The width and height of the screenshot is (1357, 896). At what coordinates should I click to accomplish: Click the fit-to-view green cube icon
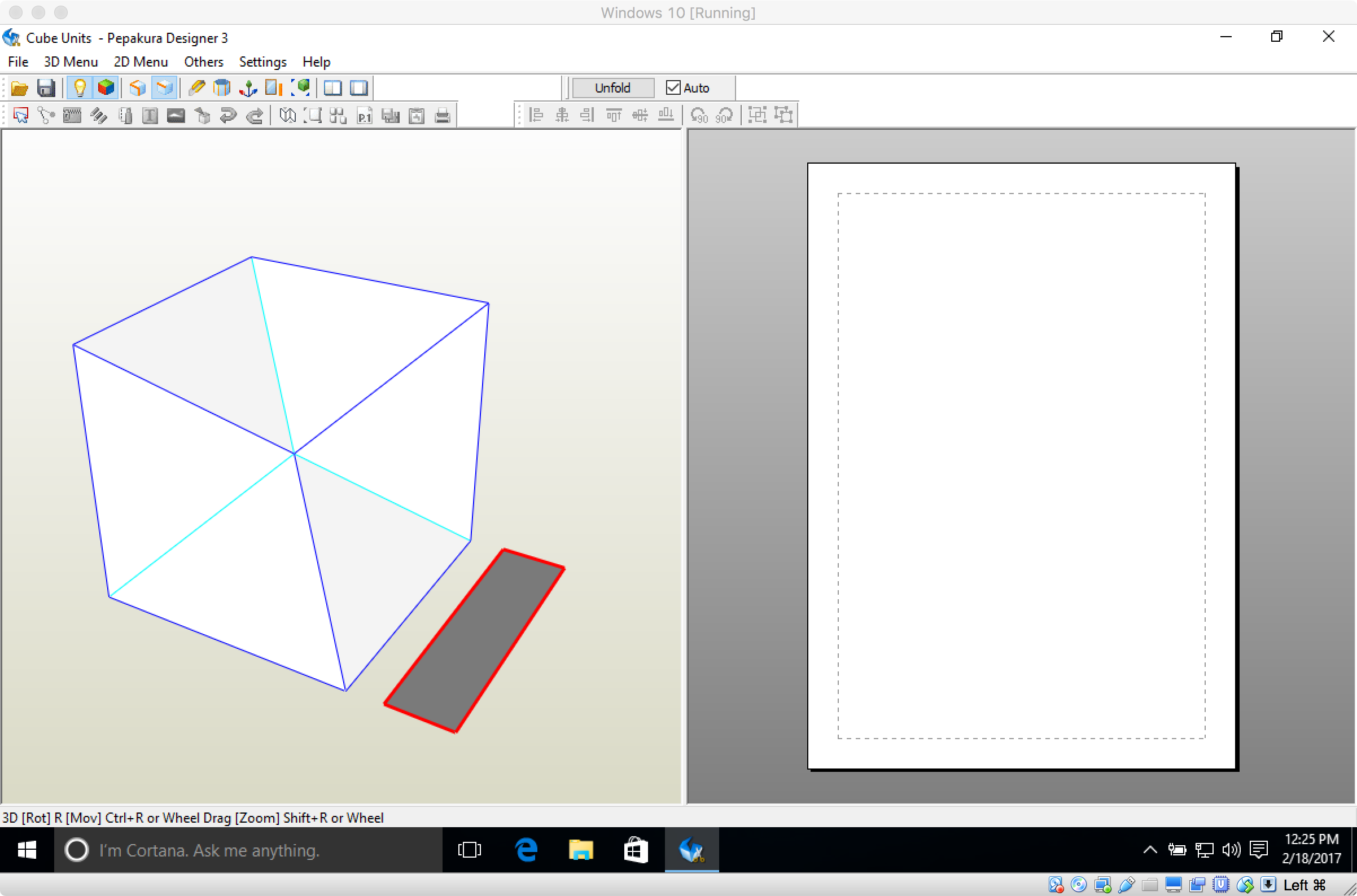tap(301, 88)
